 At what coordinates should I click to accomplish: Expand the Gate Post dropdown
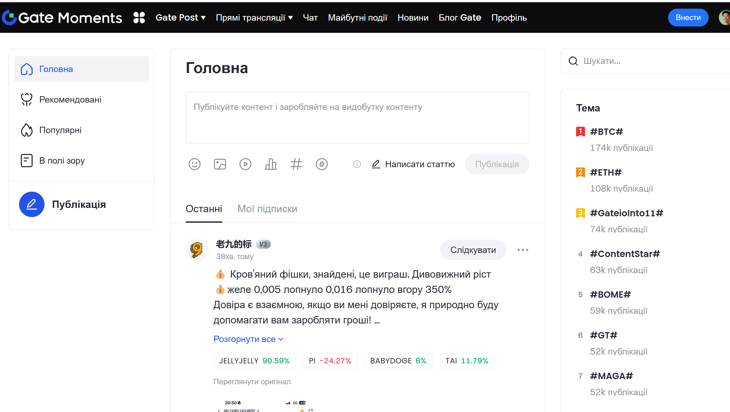pyautogui.click(x=180, y=18)
